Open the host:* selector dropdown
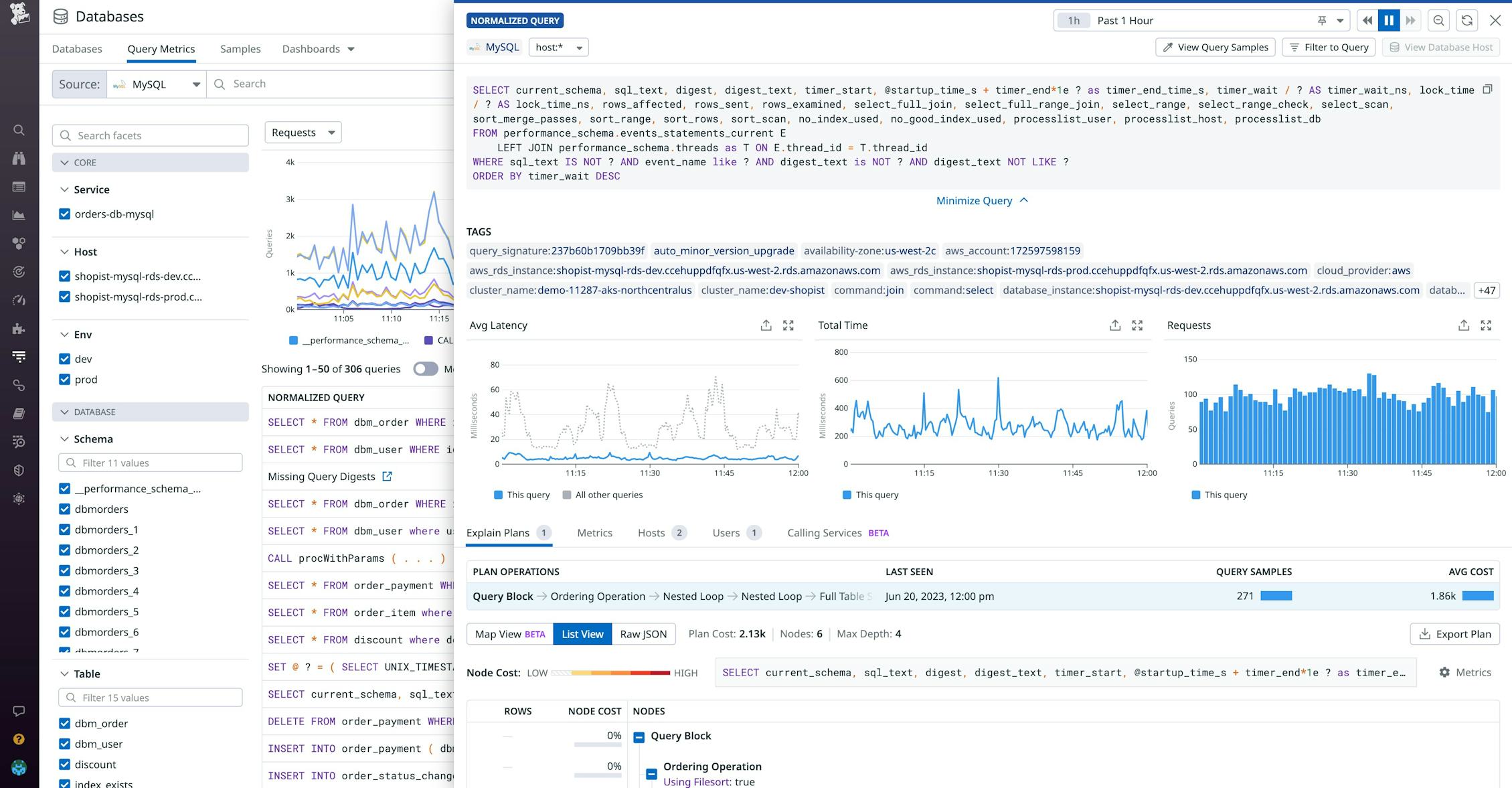Screen dimensions: 1512x788 [x=558, y=47]
